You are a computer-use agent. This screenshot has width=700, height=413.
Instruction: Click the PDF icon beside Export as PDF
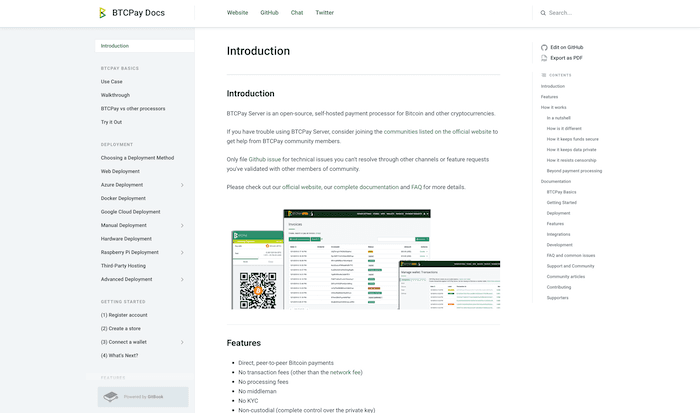point(544,58)
